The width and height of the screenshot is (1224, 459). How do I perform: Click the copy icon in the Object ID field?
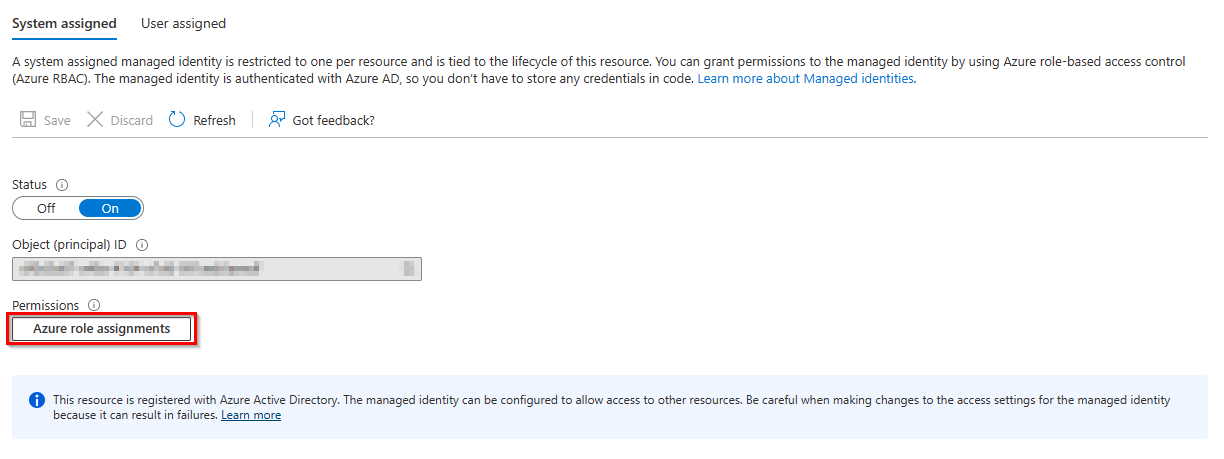pos(408,268)
